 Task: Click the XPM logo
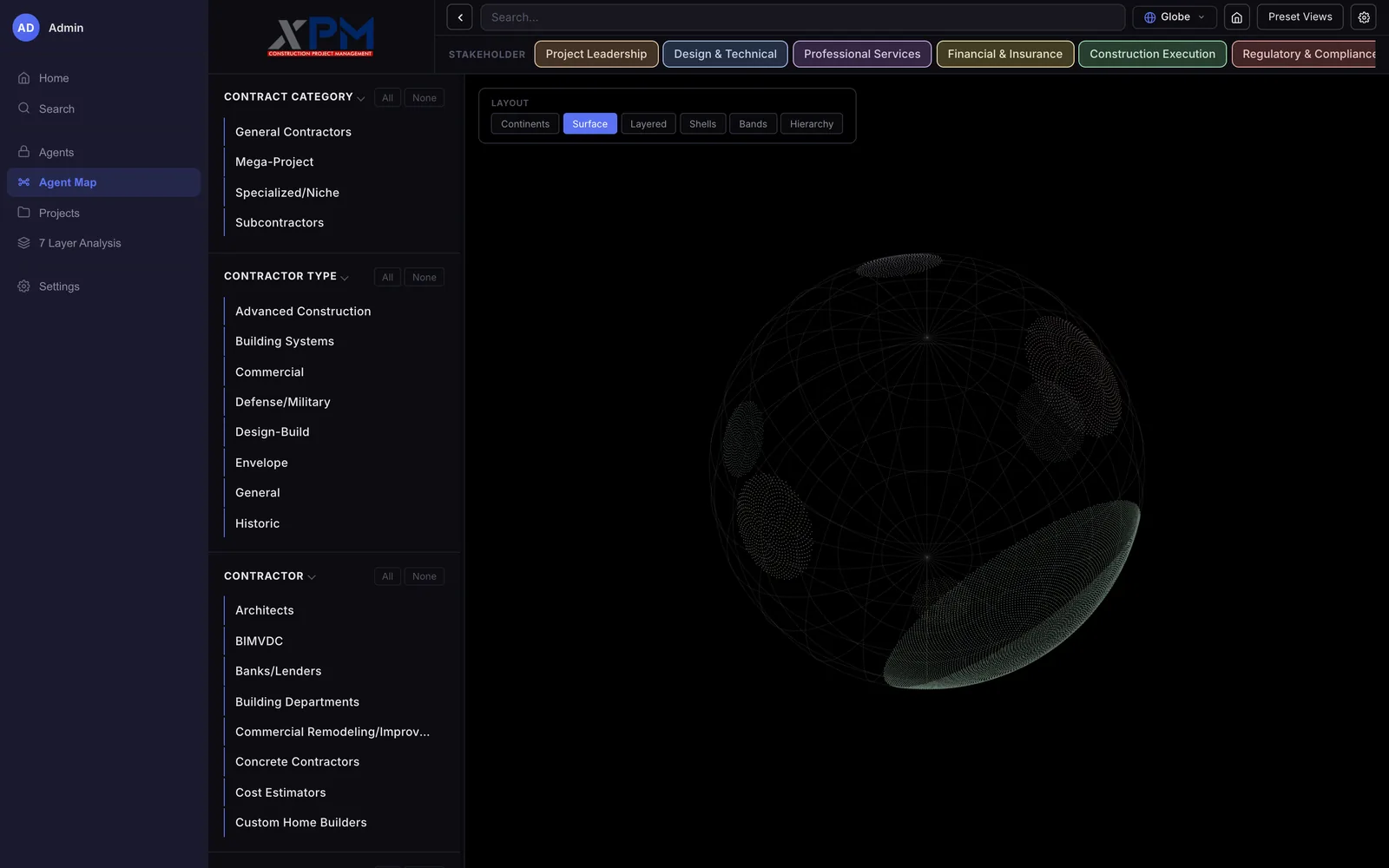point(320,36)
